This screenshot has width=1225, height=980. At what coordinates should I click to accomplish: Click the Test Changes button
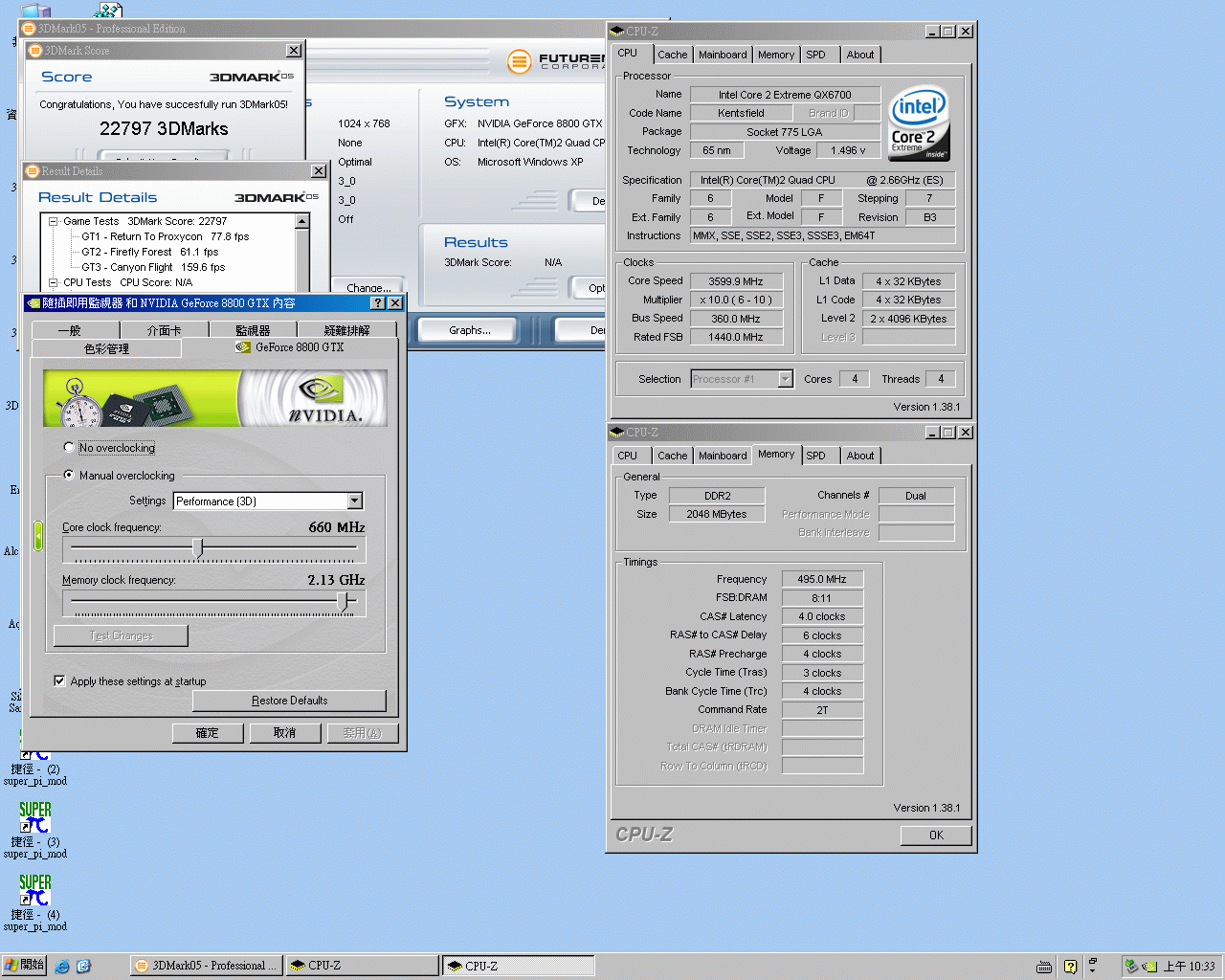pos(121,635)
